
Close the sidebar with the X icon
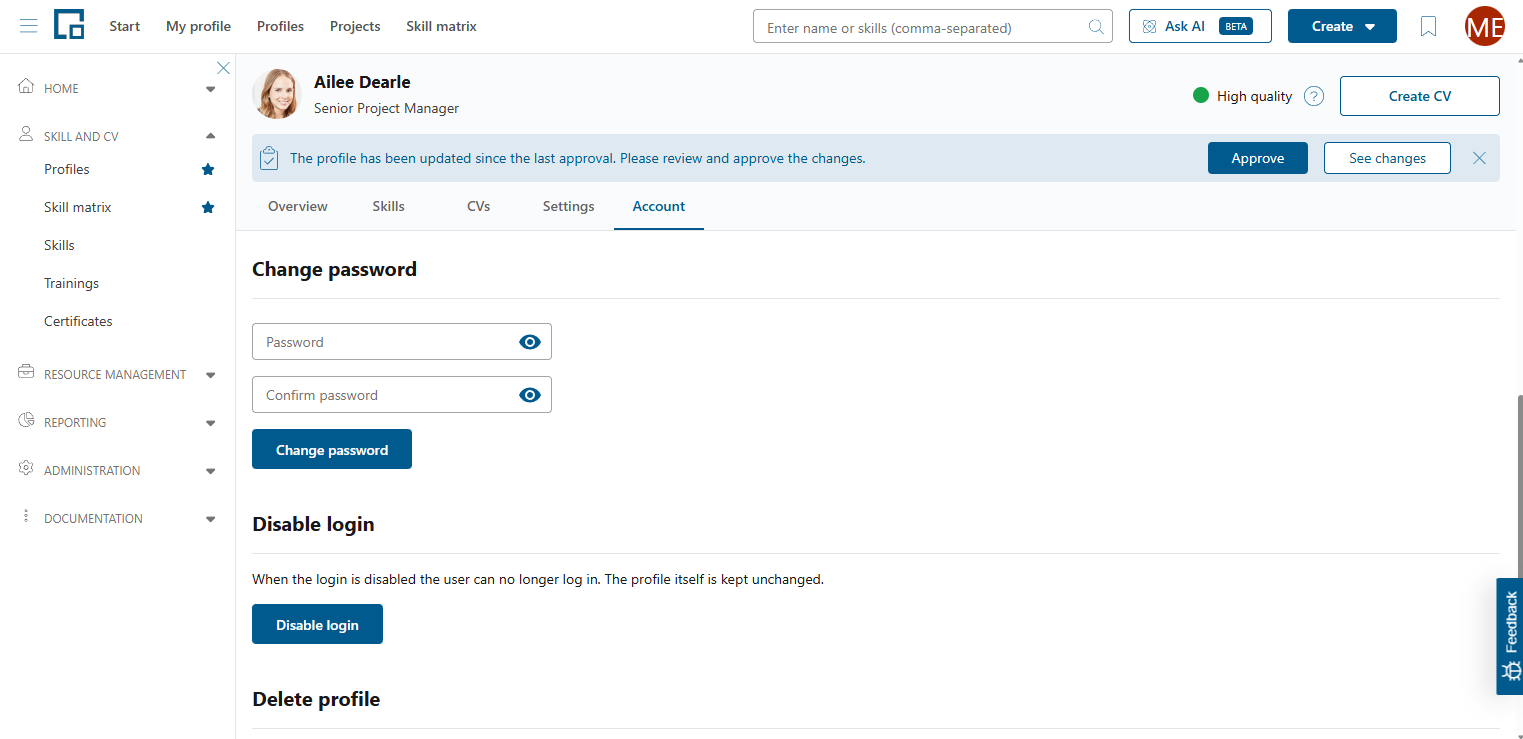click(x=223, y=68)
